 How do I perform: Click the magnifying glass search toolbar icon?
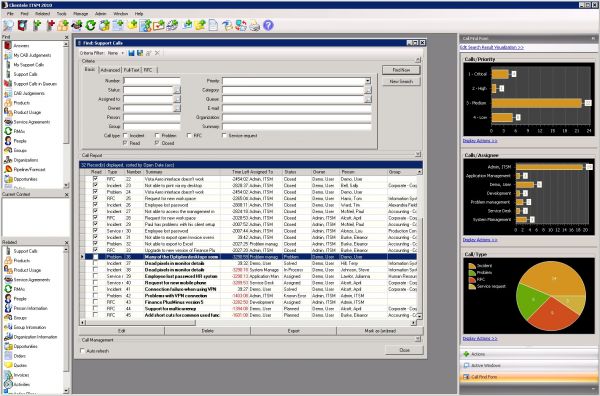point(8,26)
